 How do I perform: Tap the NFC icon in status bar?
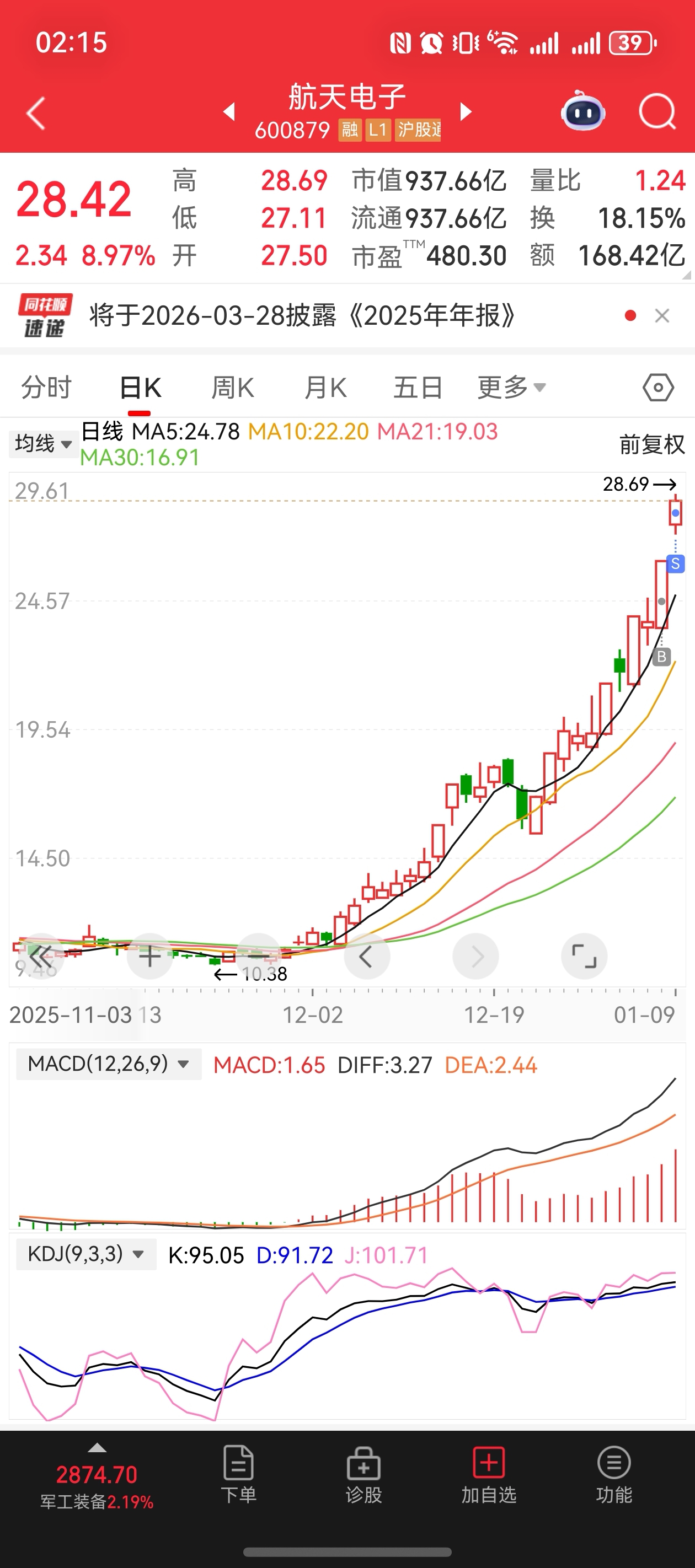pyautogui.click(x=400, y=43)
